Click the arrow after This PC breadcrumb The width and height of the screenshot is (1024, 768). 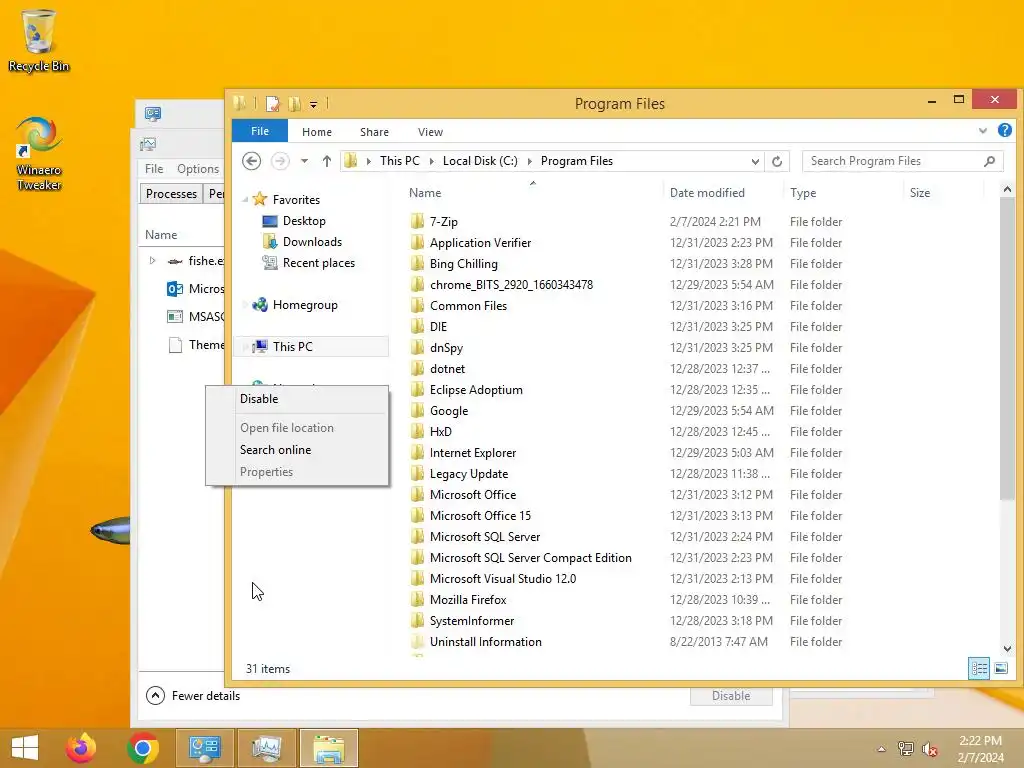pyautogui.click(x=431, y=161)
